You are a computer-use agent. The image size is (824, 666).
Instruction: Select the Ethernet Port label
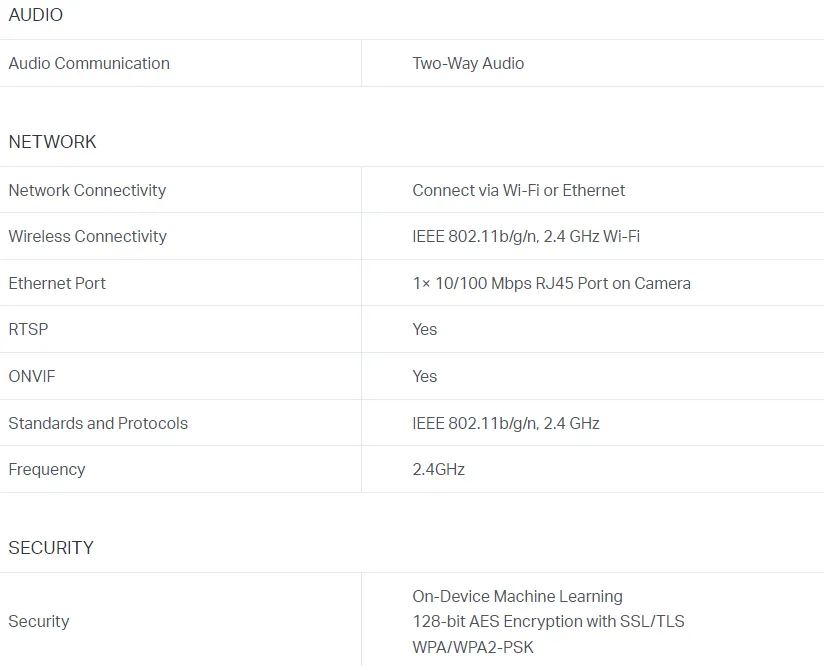pos(57,283)
